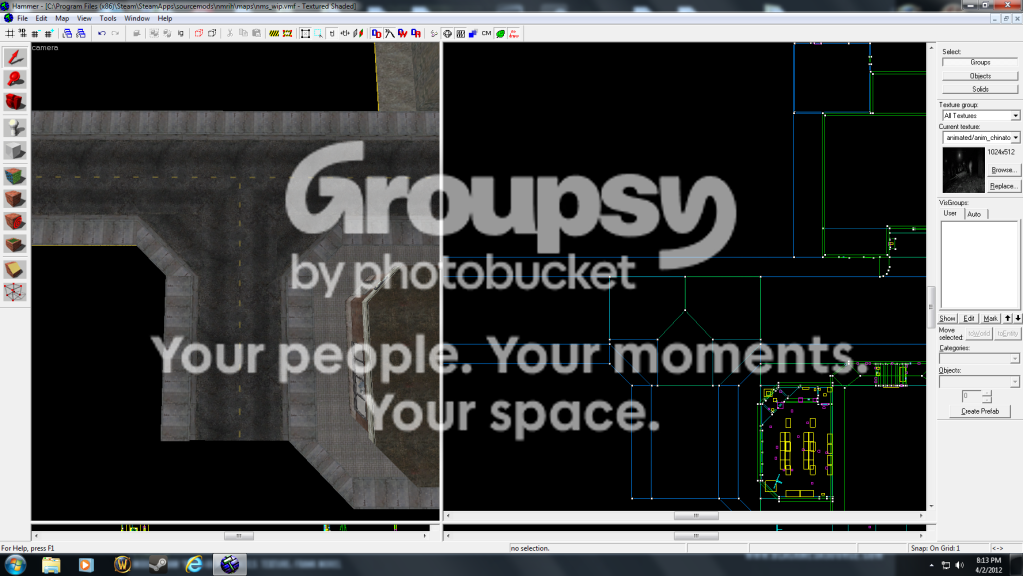Screen dimensions: 1023x576
Task: Select the Entity tool lamp icon
Action: pyautogui.click(x=15, y=128)
